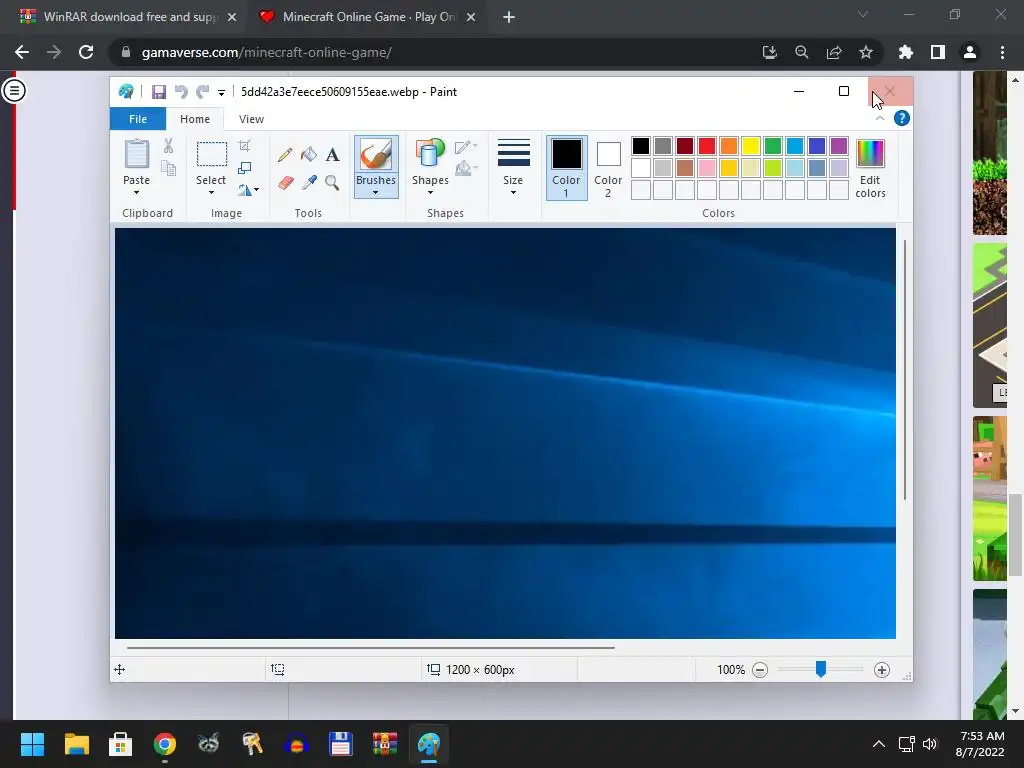Choose the red color swatch

click(x=707, y=146)
